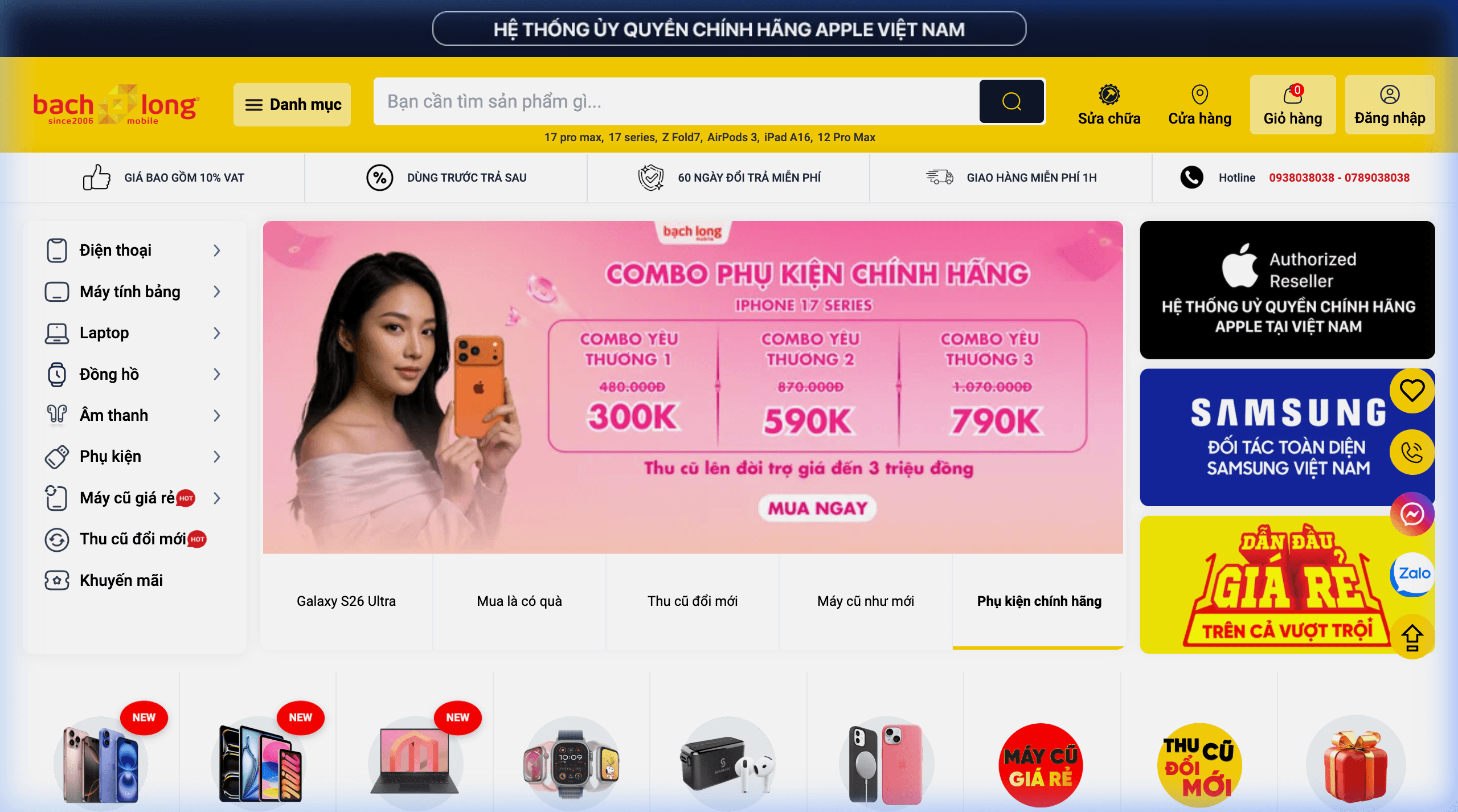Click the Đăng nhập user icon
This screenshot has width=1458, height=812.
[1390, 95]
